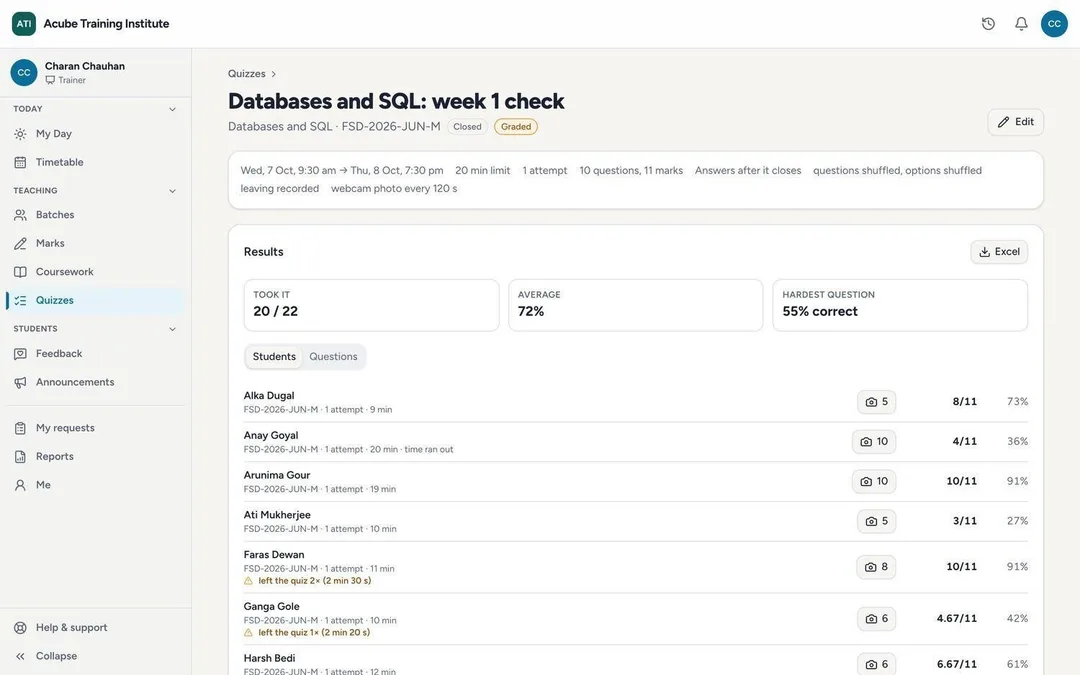
Task: Click the 20 min limit text
Action: click(483, 170)
